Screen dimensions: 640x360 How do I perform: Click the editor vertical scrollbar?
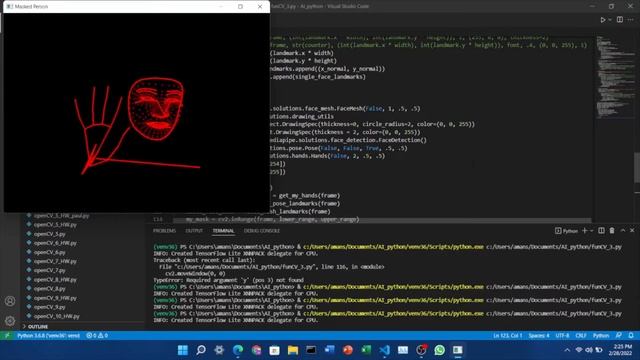[x=637, y=167]
